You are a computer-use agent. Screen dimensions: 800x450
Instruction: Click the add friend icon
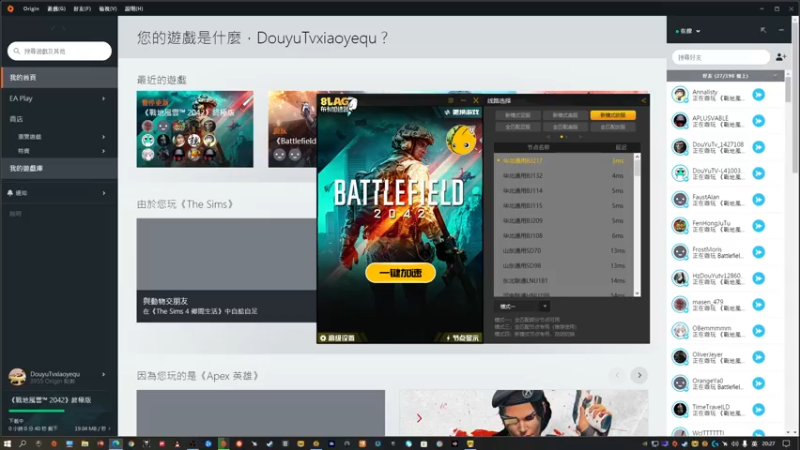click(781, 57)
